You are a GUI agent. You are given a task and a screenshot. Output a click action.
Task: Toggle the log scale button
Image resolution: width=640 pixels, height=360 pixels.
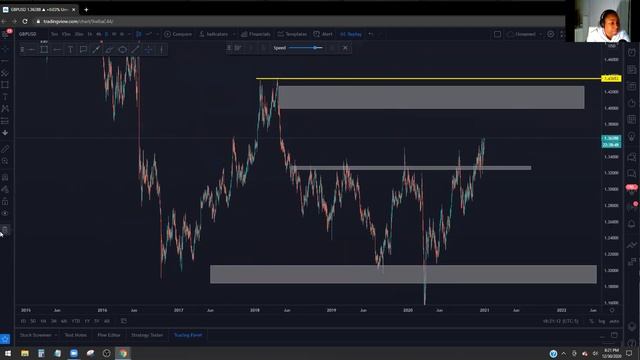coord(602,321)
